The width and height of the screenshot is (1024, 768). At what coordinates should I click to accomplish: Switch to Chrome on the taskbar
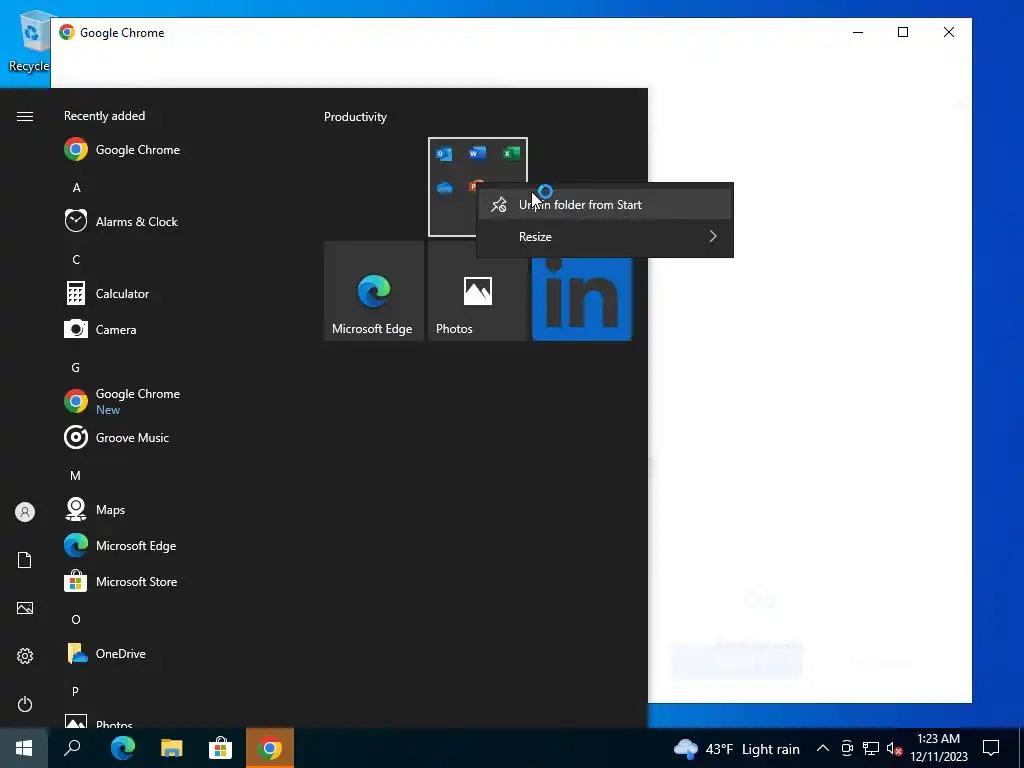click(270, 748)
